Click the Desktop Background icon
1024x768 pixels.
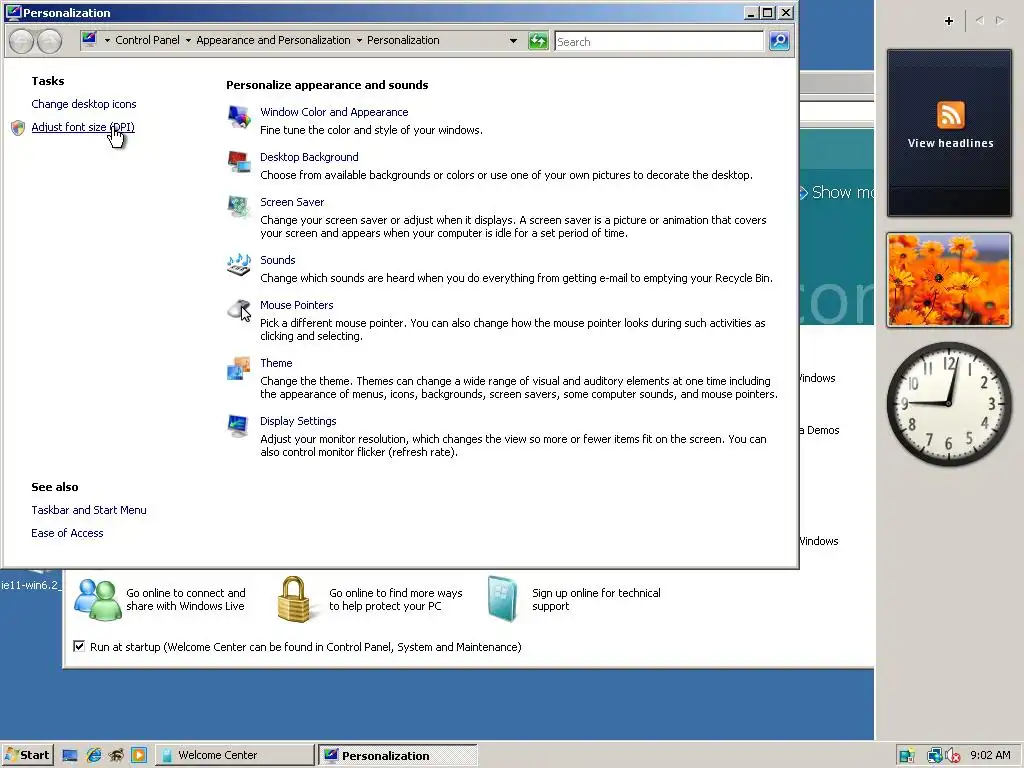click(239, 162)
